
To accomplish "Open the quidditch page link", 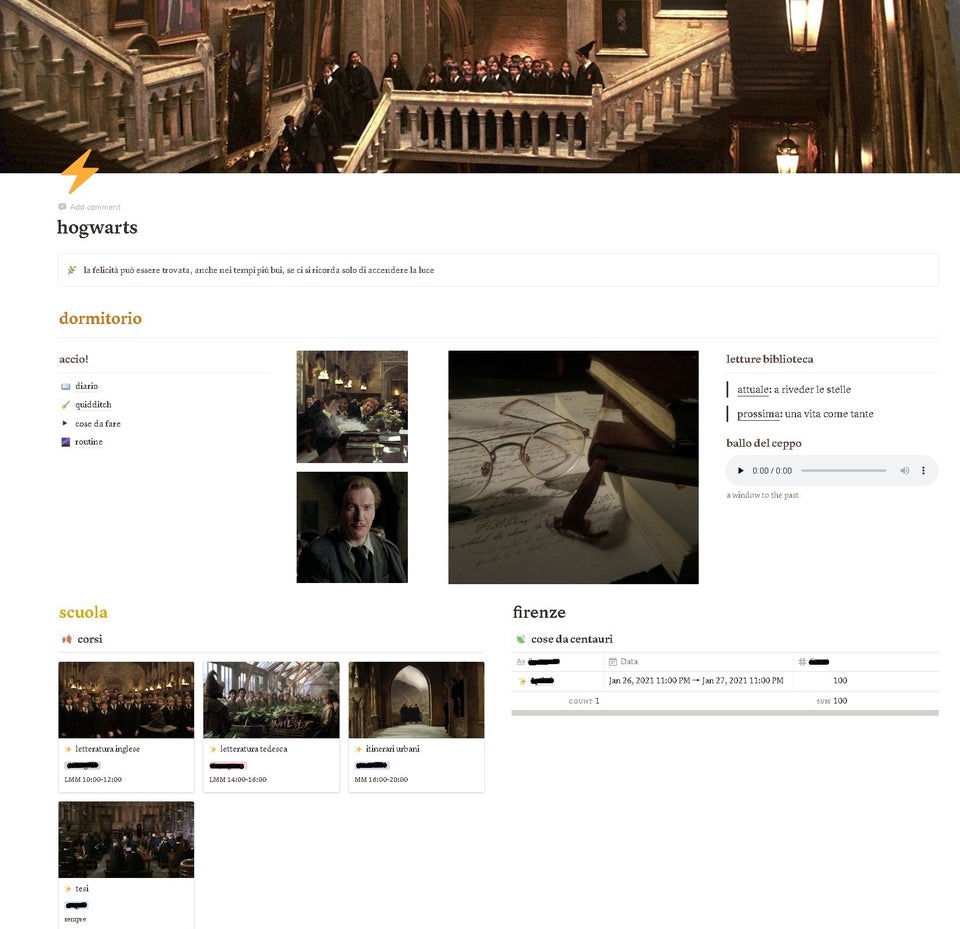I will point(93,405).
